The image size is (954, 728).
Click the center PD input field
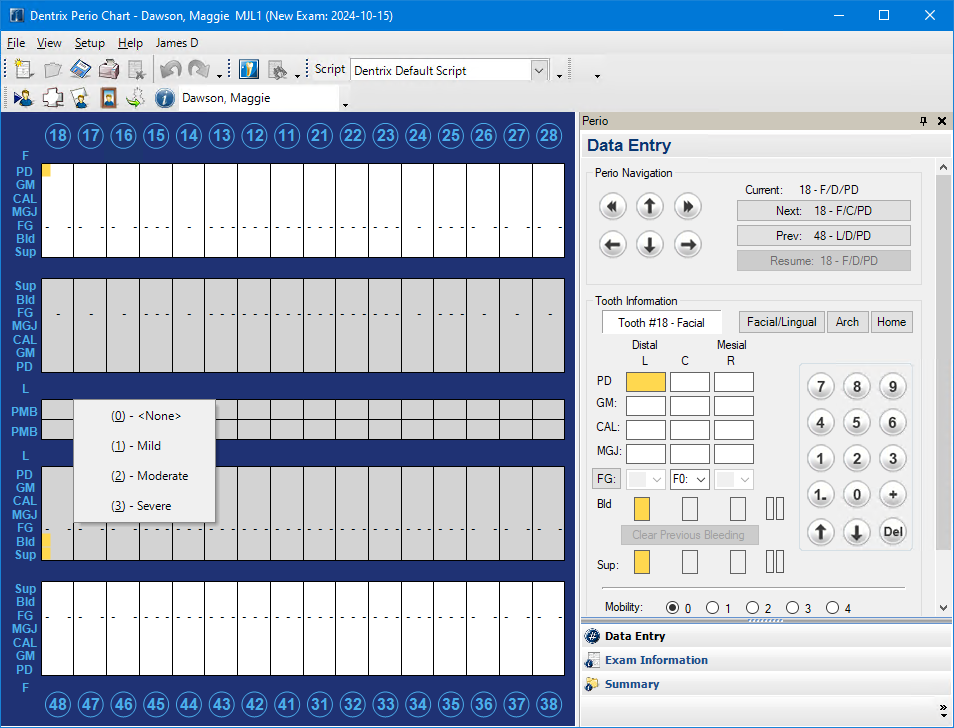point(689,382)
